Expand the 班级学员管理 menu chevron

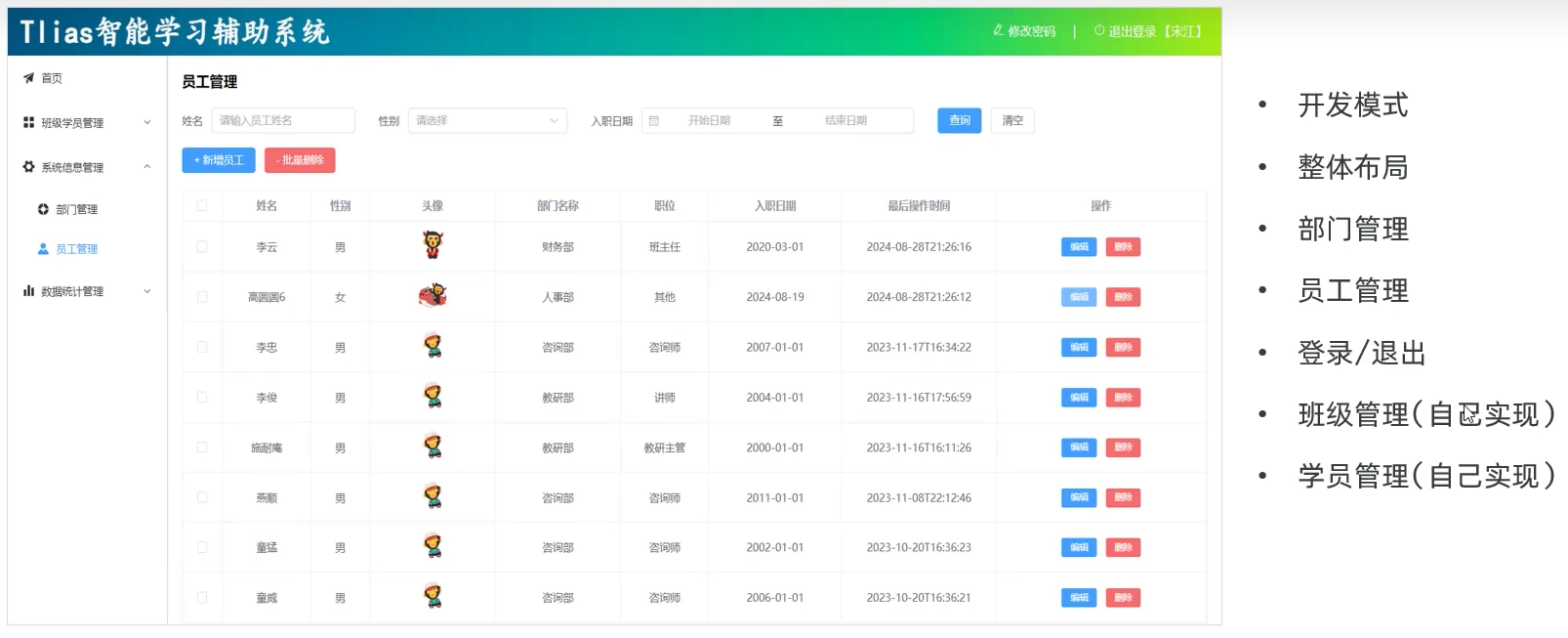(147, 123)
